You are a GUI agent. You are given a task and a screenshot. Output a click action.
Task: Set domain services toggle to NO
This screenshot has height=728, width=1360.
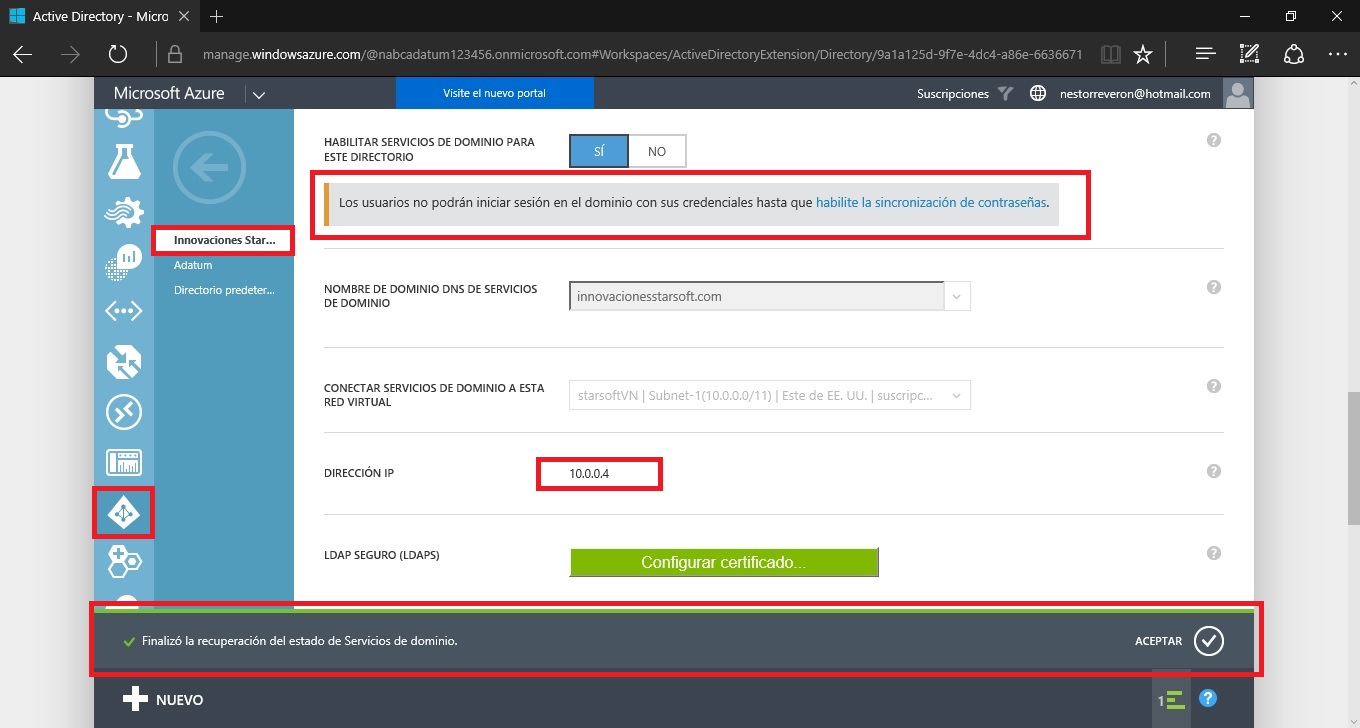coord(657,151)
